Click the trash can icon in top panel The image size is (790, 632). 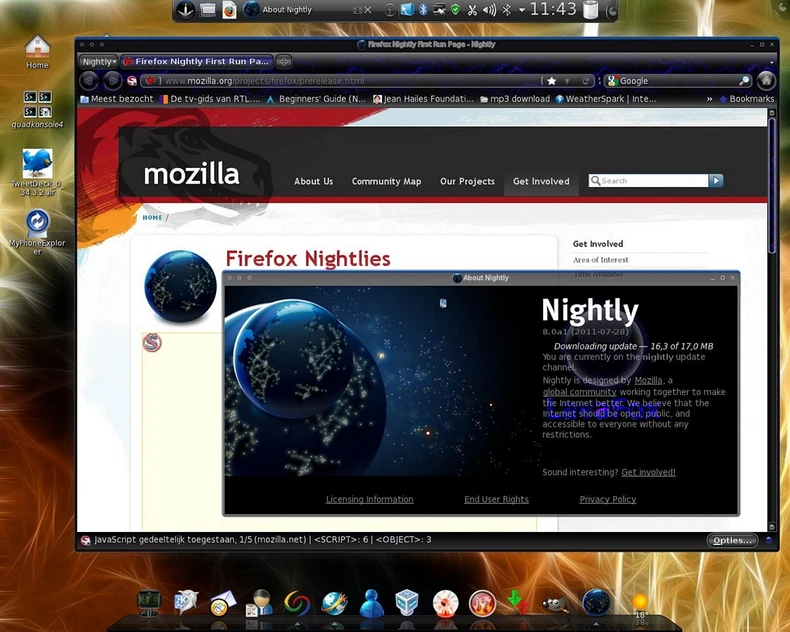click(x=591, y=10)
